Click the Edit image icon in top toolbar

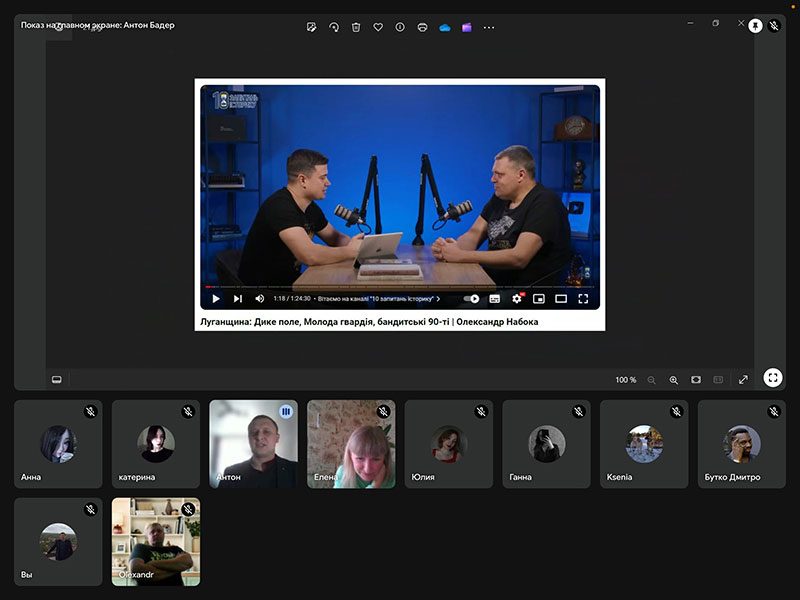[x=312, y=27]
